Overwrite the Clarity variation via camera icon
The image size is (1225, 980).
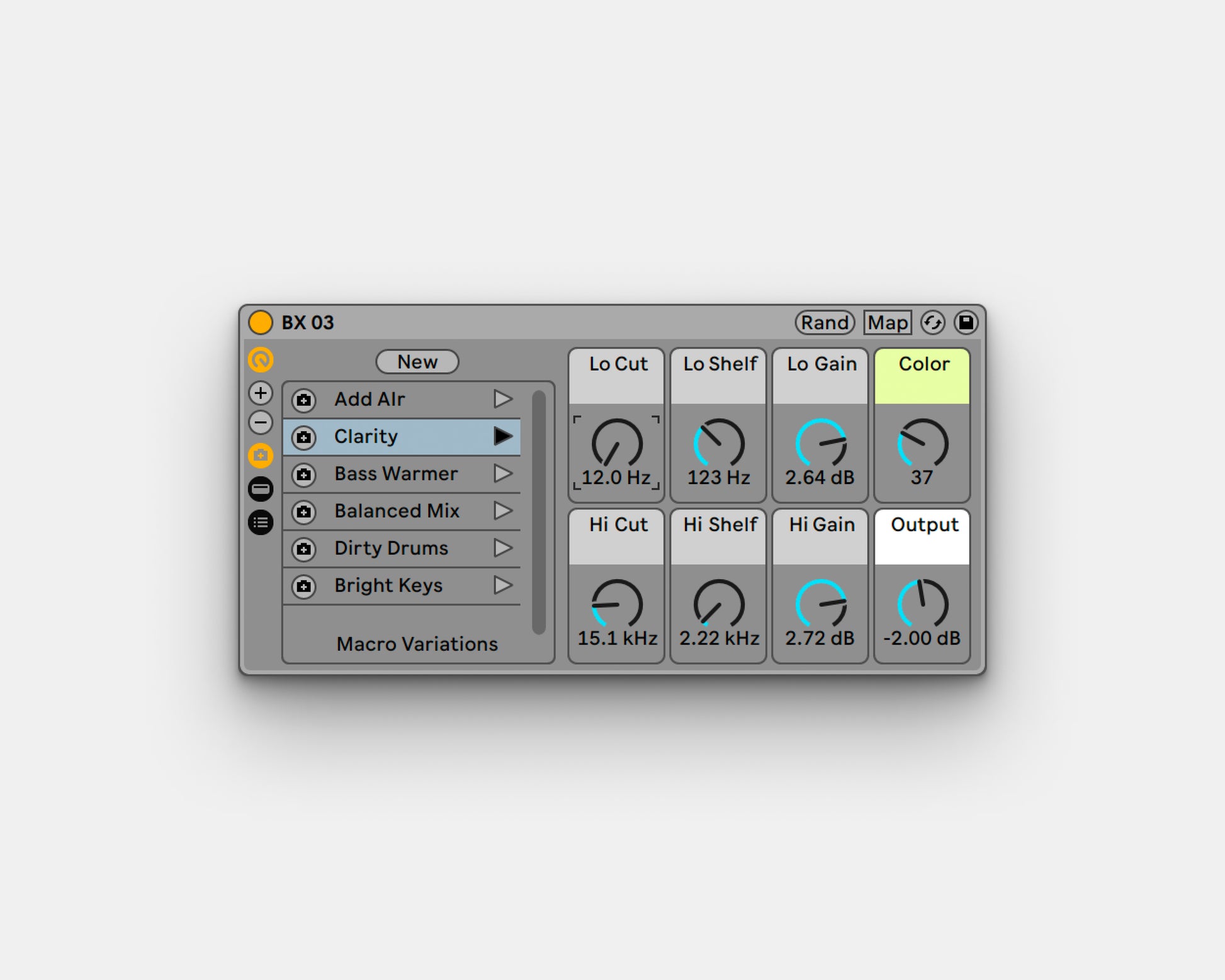pos(304,437)
